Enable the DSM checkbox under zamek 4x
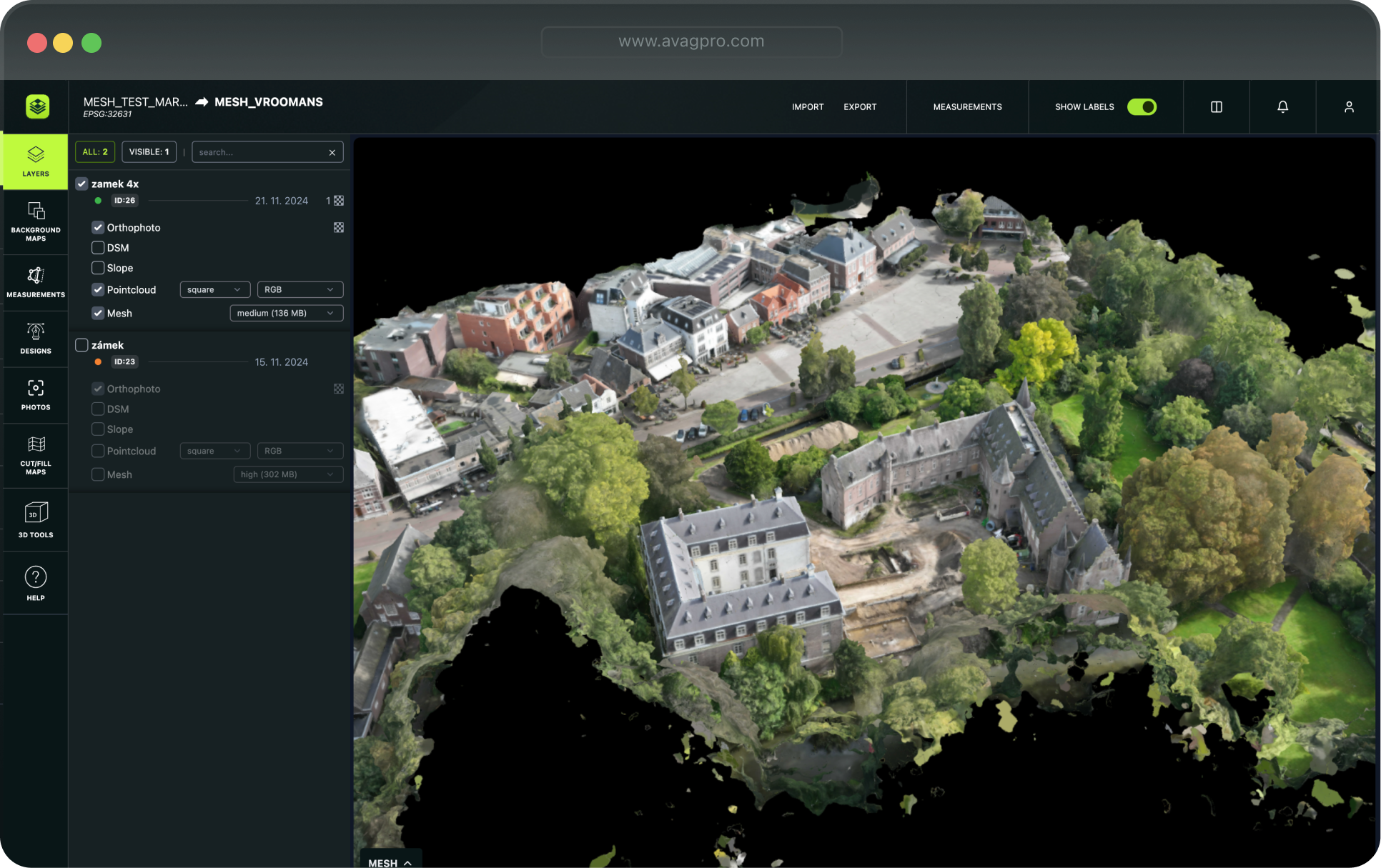1381x868 pixels. click(98, 248)
